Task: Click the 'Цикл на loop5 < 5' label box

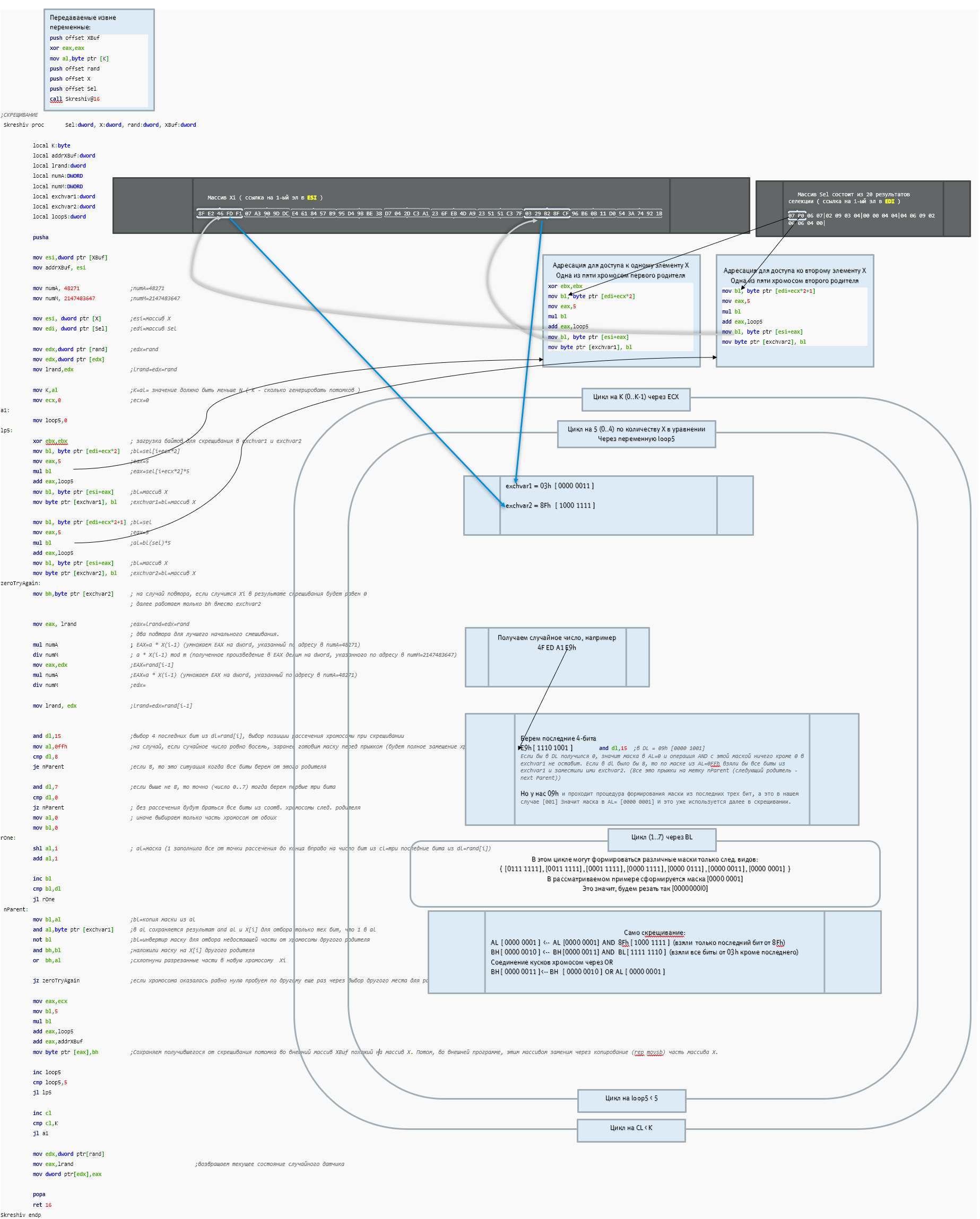Action: pos(631,1100)
